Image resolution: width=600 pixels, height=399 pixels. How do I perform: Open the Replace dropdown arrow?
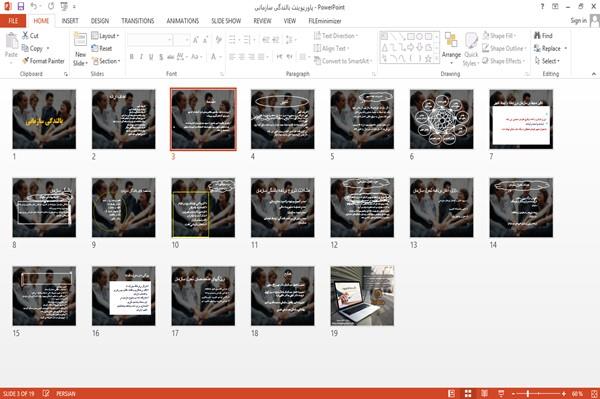(566, 48)
